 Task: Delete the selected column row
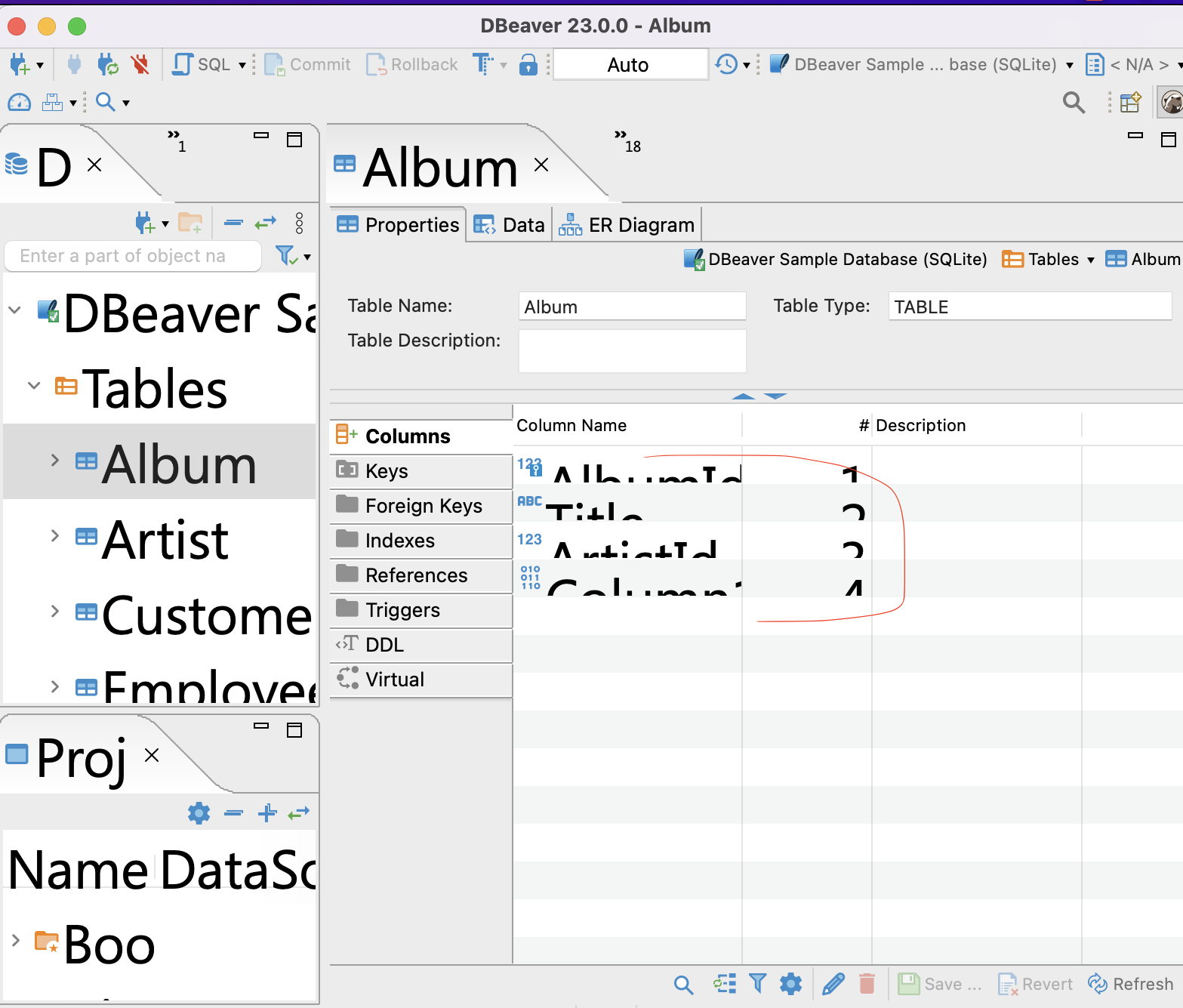(x=867, y=983)
